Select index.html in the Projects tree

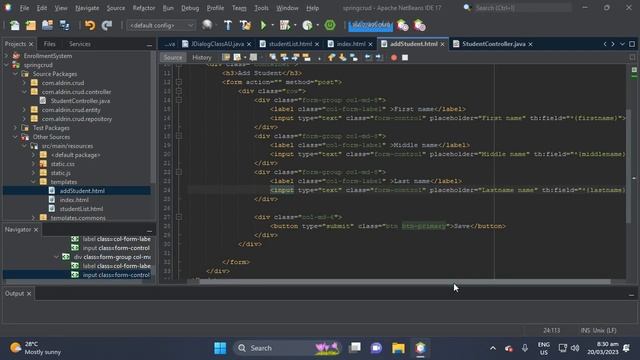(74, 200)
